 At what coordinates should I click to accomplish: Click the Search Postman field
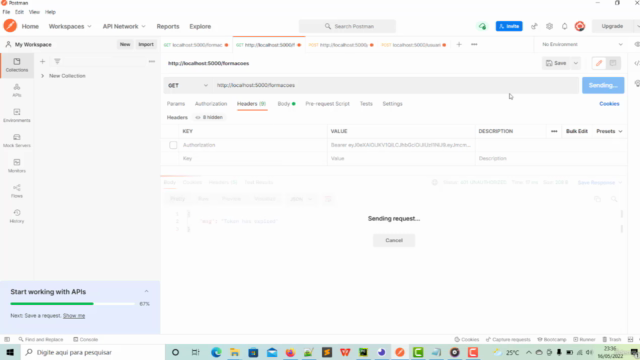(347, 26)
